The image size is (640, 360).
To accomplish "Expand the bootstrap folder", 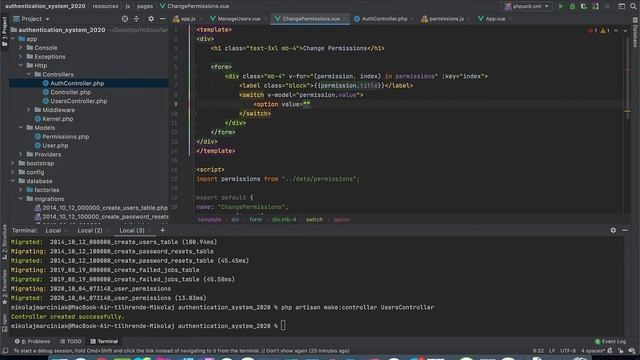I will 13,163.
